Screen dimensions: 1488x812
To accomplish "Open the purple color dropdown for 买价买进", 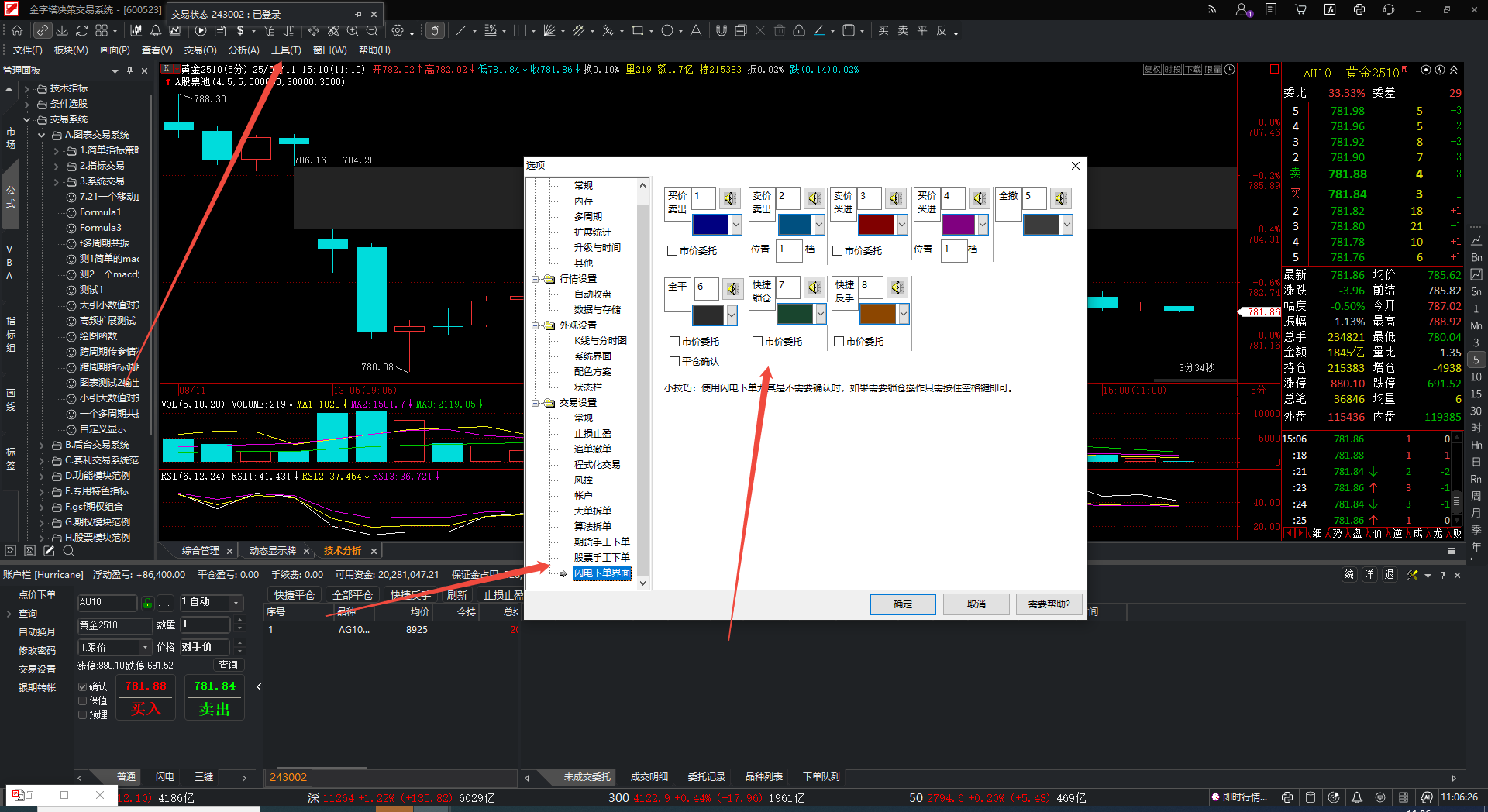I will coord(983,225).
